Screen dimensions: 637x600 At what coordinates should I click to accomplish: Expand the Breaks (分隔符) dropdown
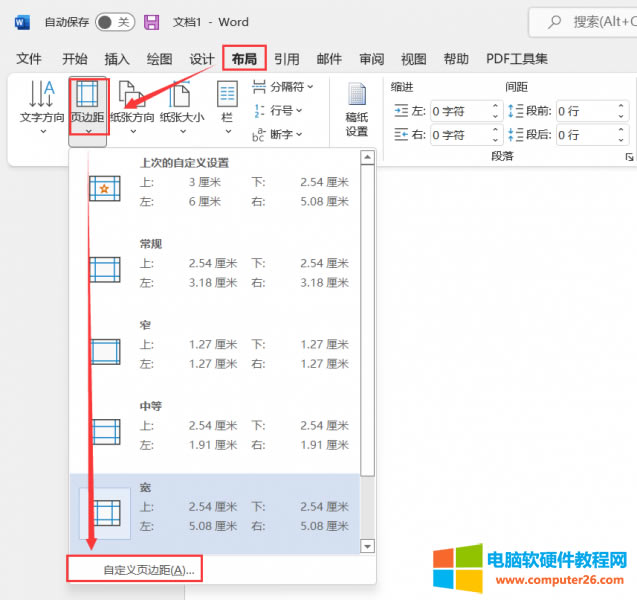tap(283, 87)
